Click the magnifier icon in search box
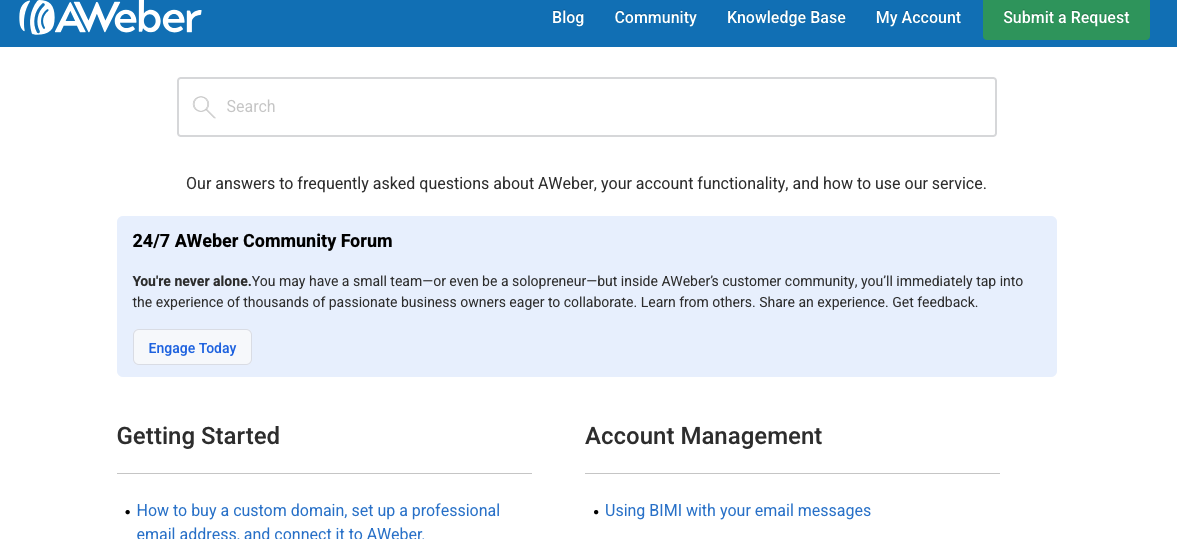1177x539 pixels. pos(203,107)
